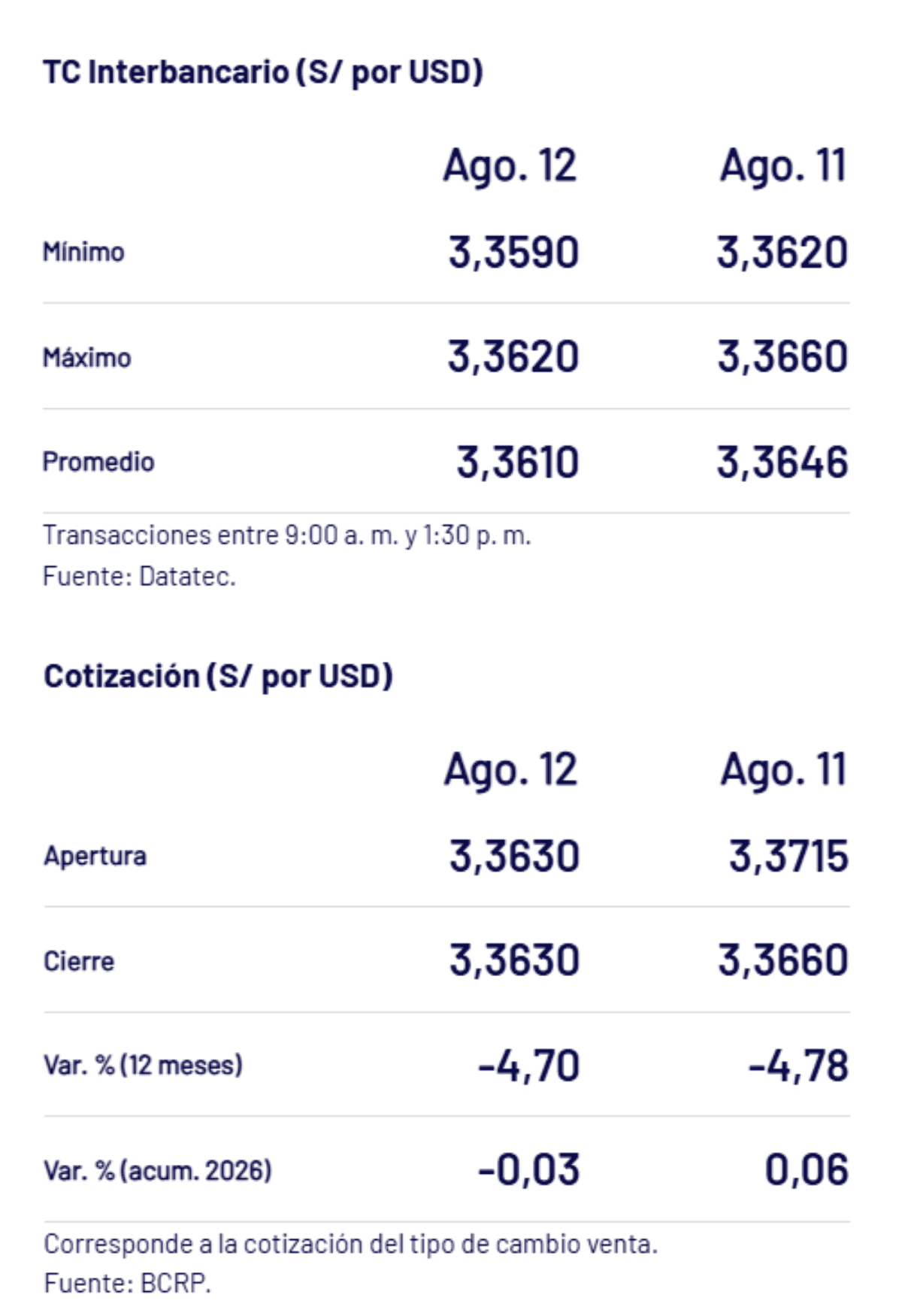Viewport: 902px width, 1316px height.
Task: Select the Promedio value 3,3646
Action: pos(782,462)
